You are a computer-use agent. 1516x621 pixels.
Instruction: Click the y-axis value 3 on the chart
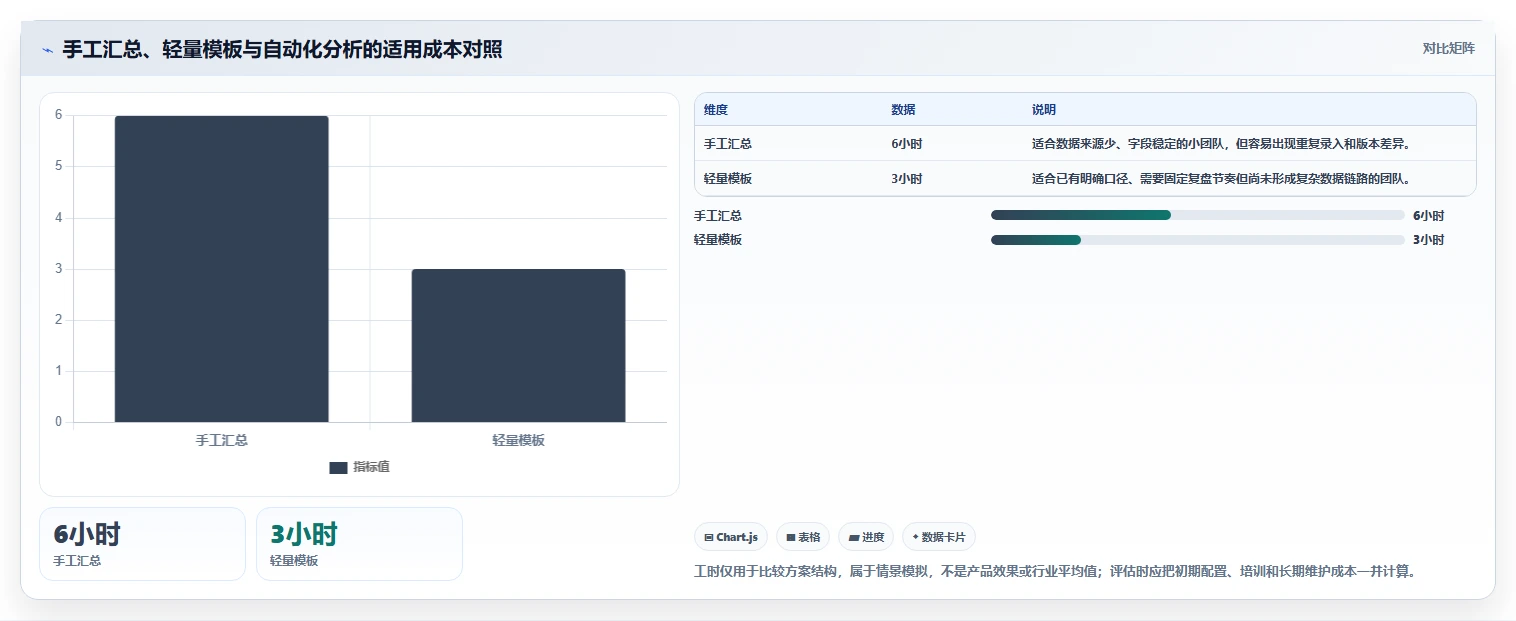click(x=58, y=268)
